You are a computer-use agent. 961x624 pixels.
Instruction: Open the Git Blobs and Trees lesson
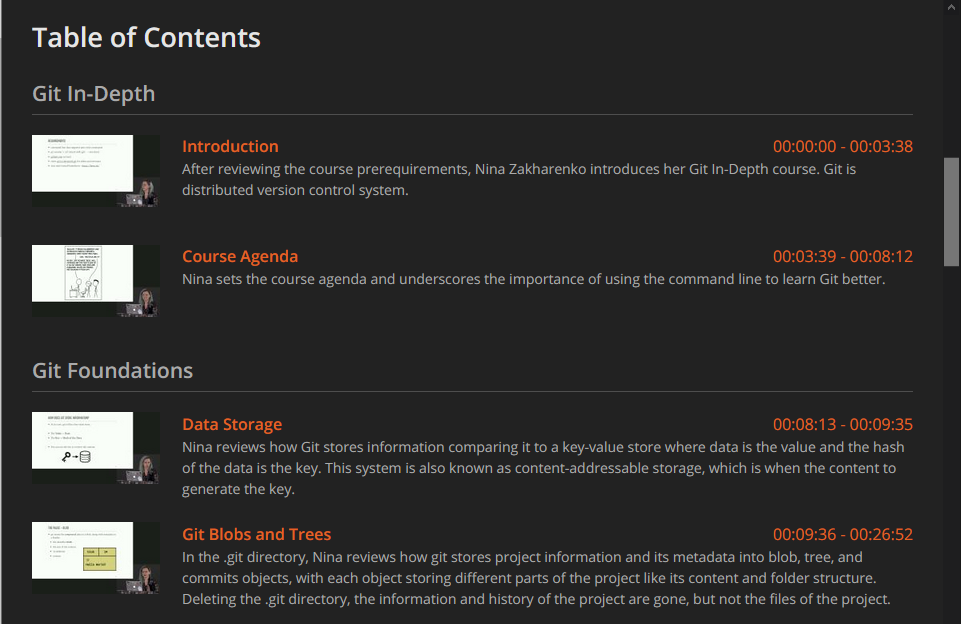click(257, 534)
